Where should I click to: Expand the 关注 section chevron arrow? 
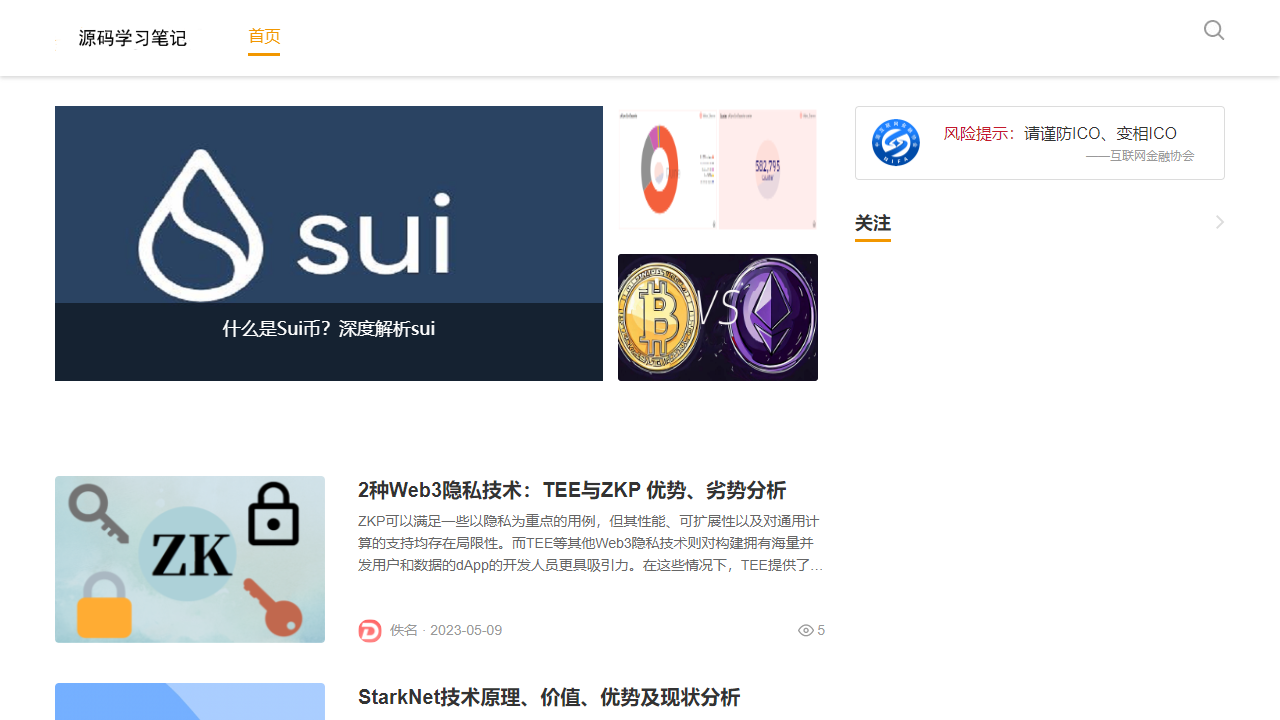point(1219,222)
